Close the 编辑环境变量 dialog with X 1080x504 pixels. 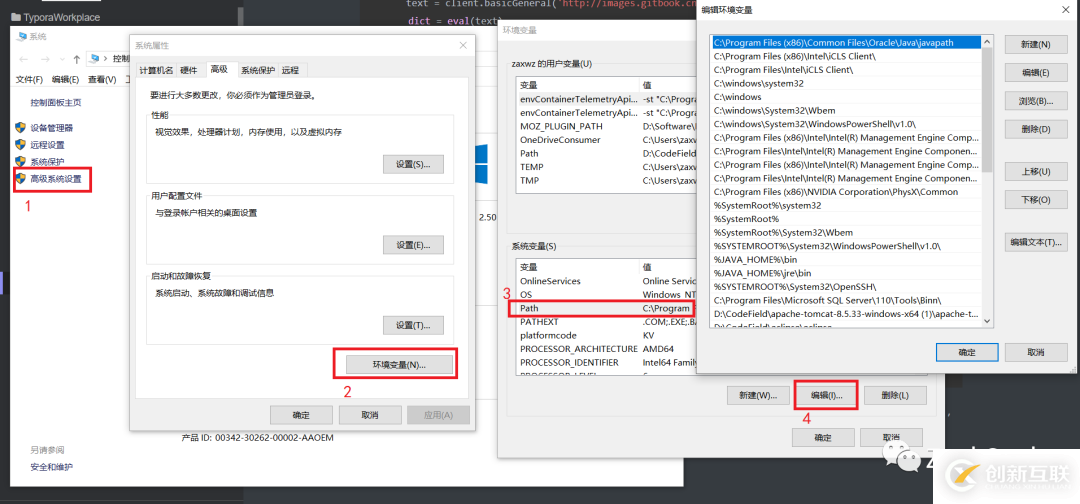pyautogui.click(x=1065, y=10)
